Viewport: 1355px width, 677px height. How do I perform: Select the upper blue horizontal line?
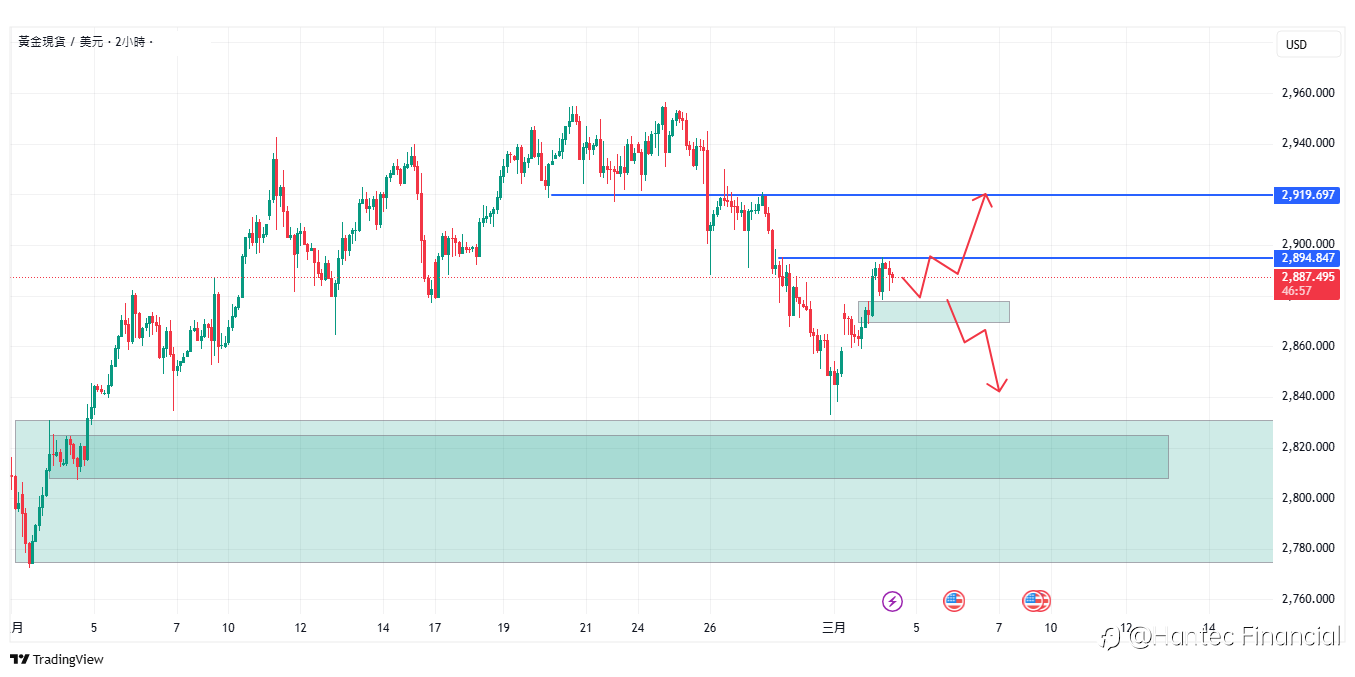tap(910, 194)
